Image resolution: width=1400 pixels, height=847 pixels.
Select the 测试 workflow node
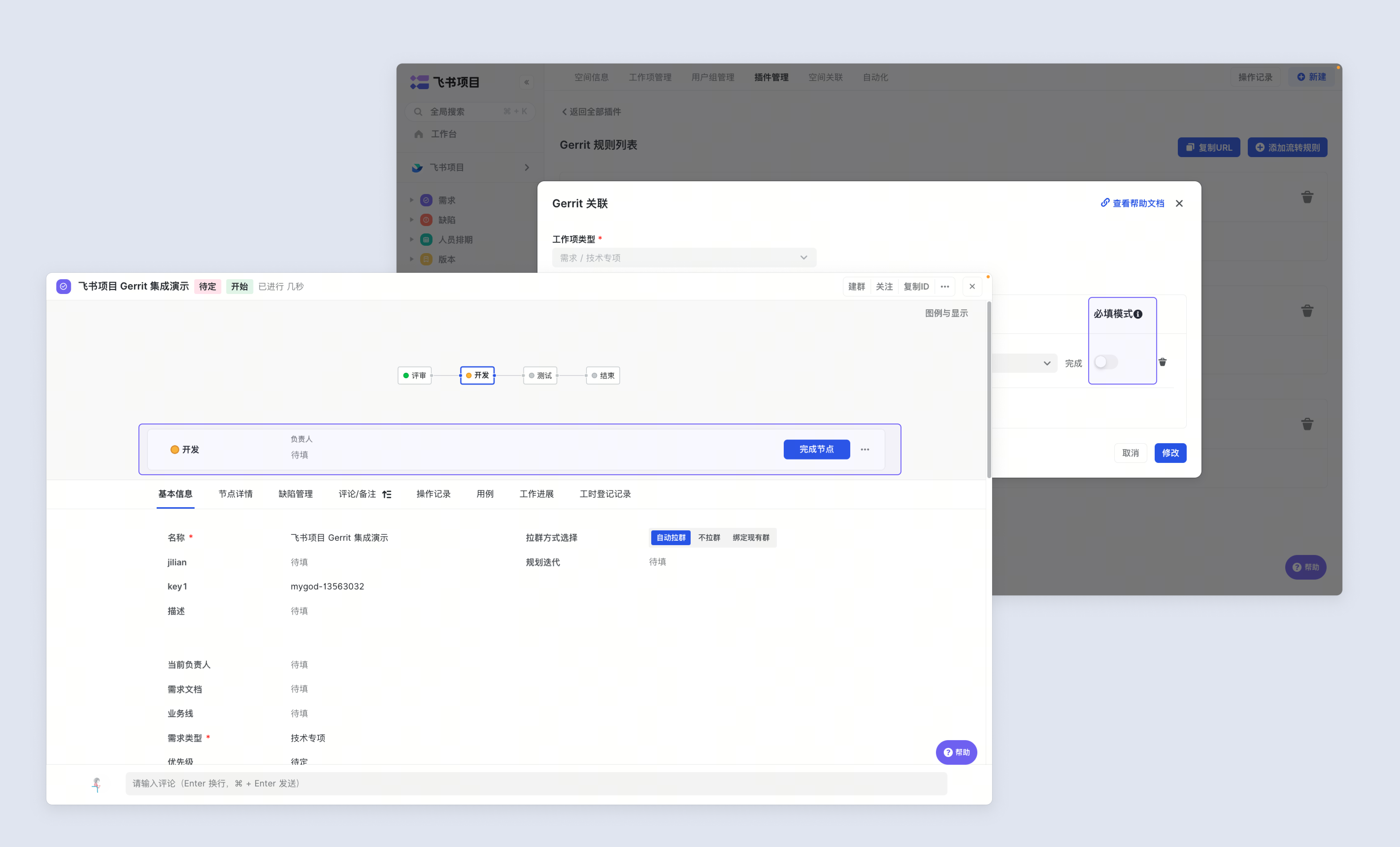[540, 375]
